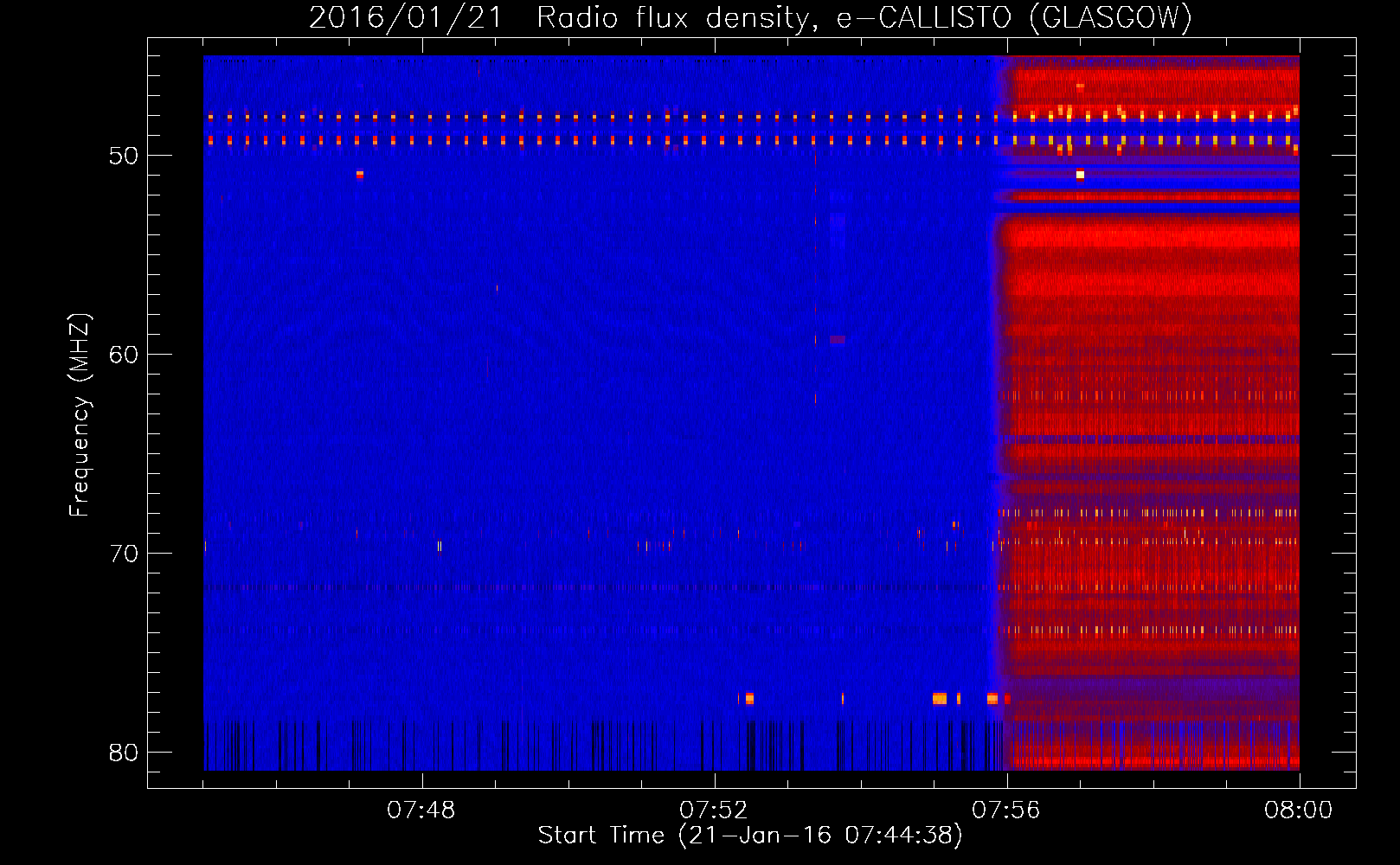Click the 07:52 time tick label

click(x=714, y=811)
